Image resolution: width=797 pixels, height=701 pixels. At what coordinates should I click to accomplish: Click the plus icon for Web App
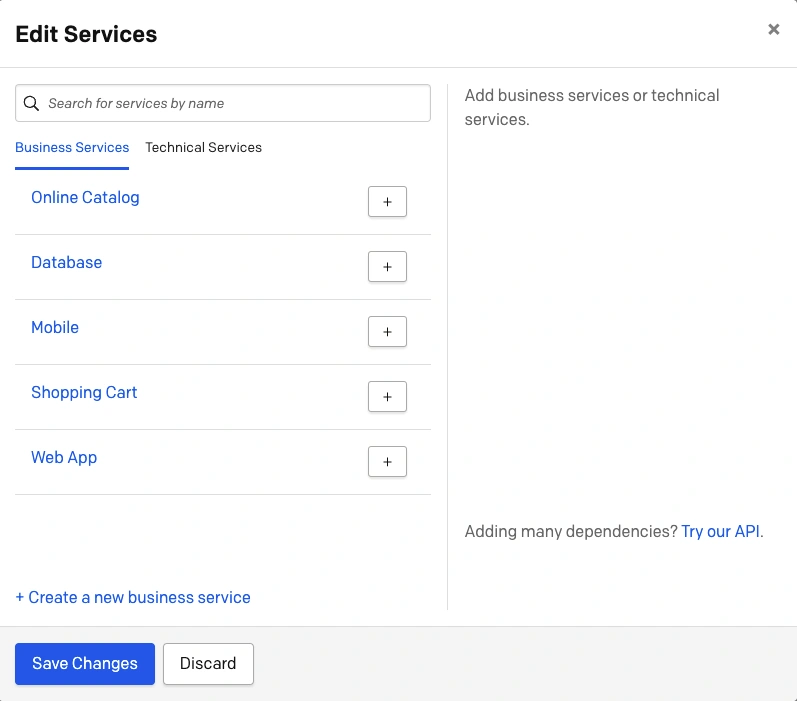click(x=387, y=462)
